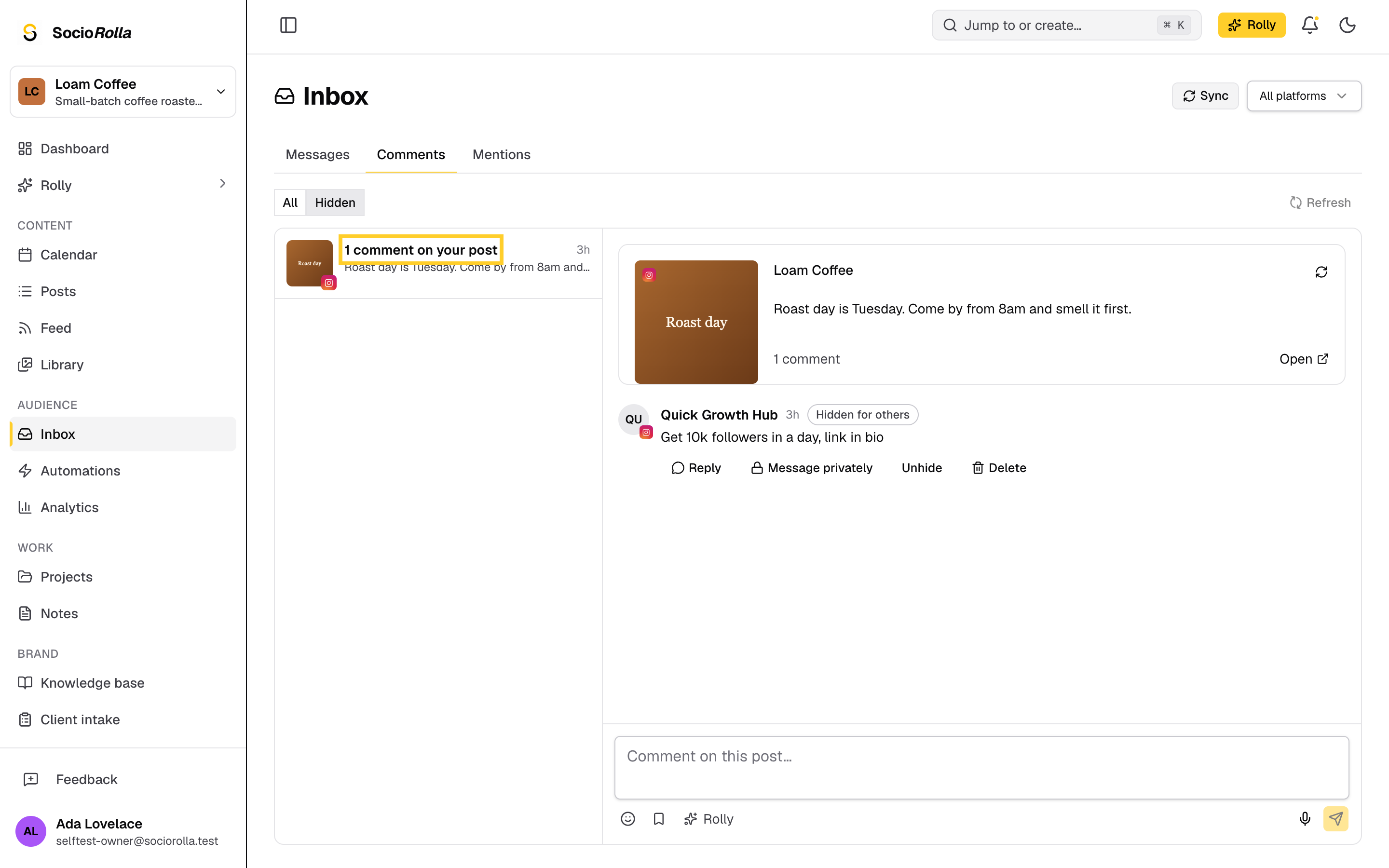
Task: Open the All platforms dropdown
Action: (1304, 96)
